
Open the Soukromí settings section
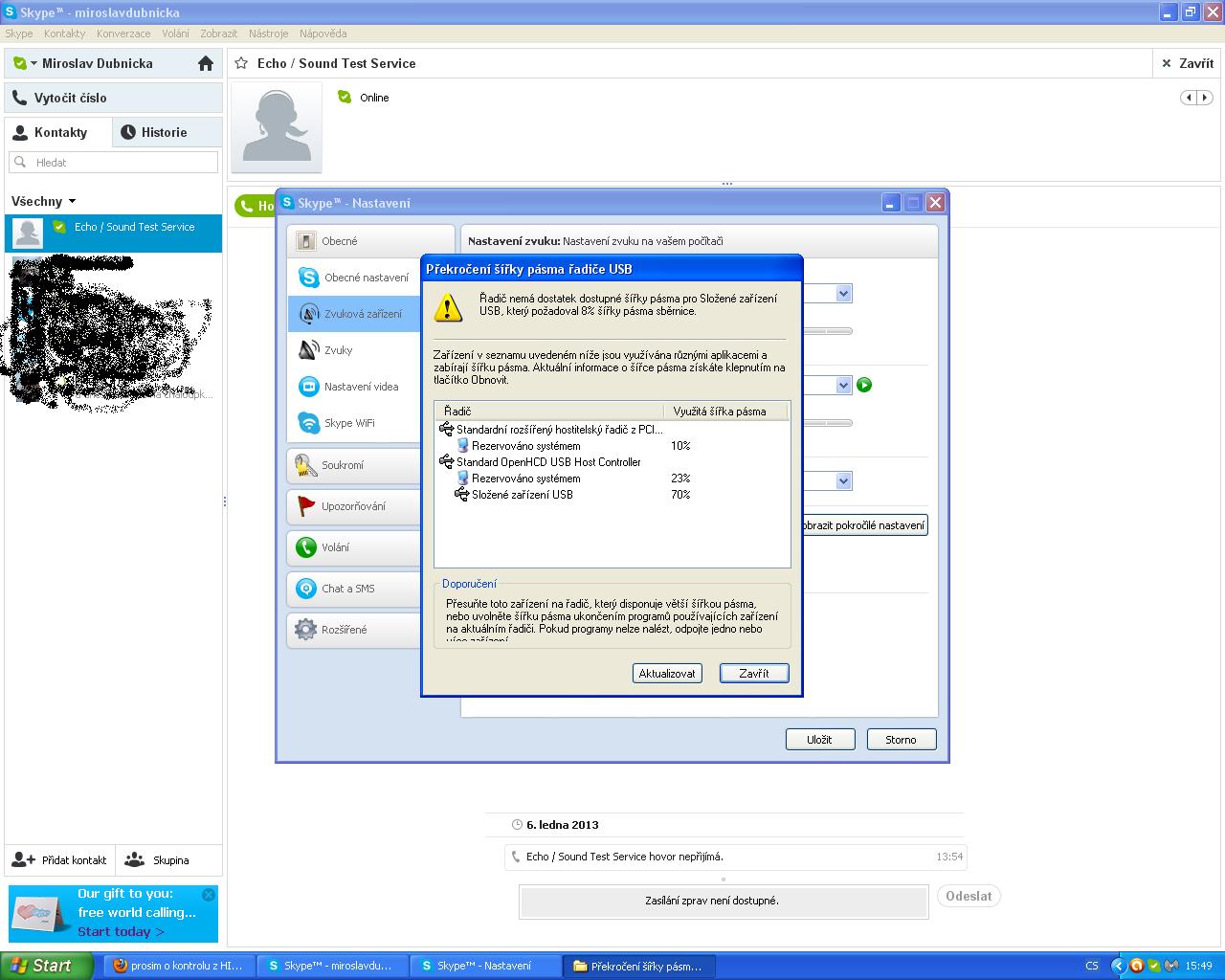click(x=354, y=465)
